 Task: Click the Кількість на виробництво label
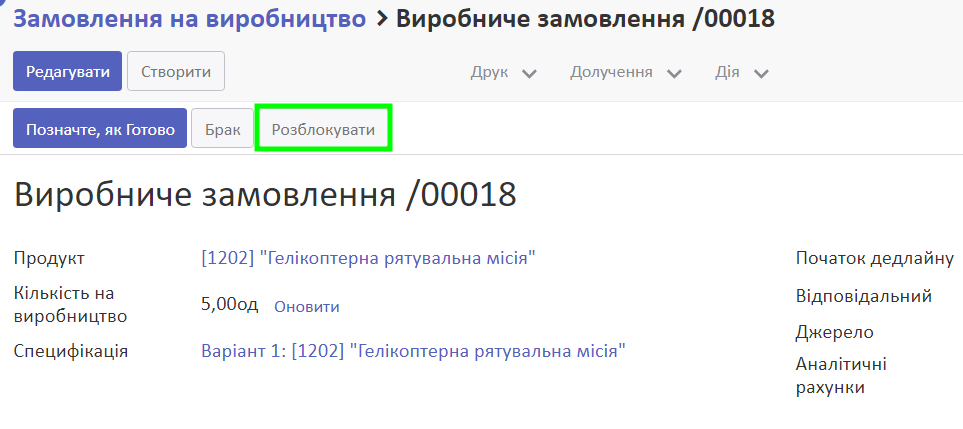(70, 305)
